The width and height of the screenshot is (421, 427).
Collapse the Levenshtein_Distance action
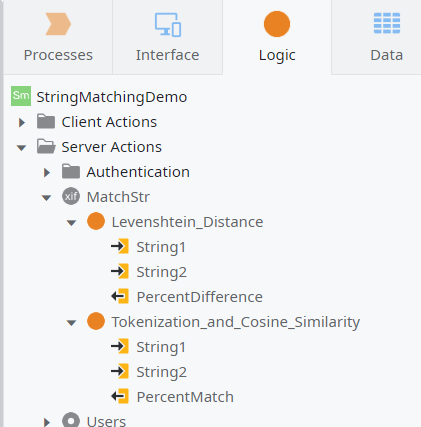click(71, 223)
